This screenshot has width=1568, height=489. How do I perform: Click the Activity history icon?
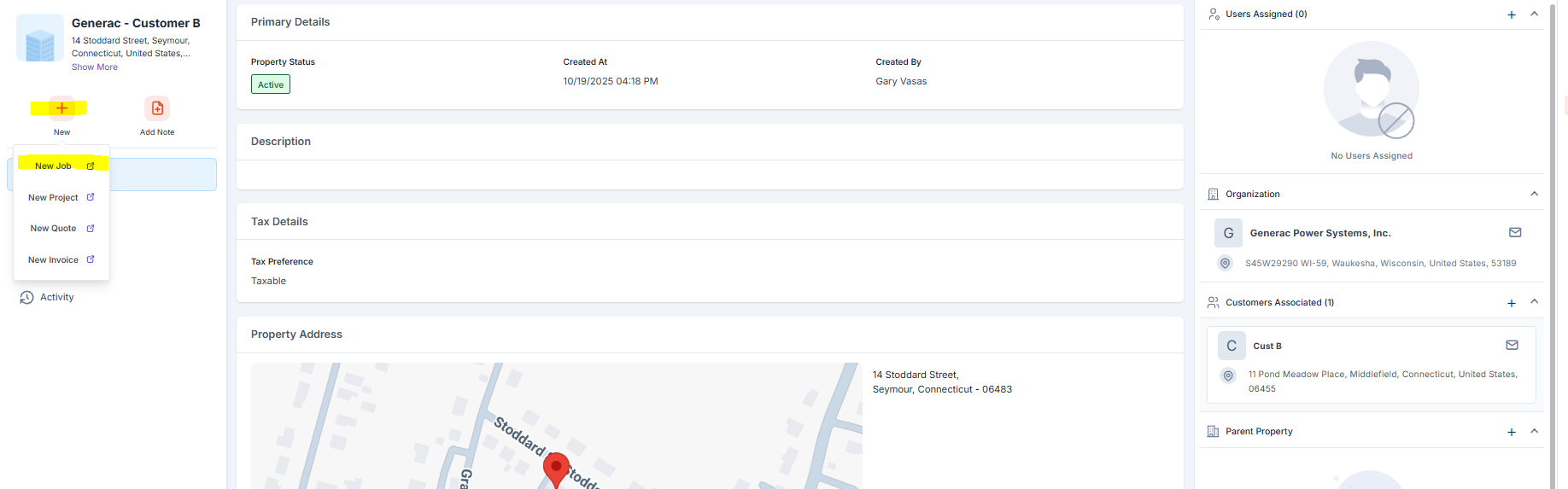27,298
